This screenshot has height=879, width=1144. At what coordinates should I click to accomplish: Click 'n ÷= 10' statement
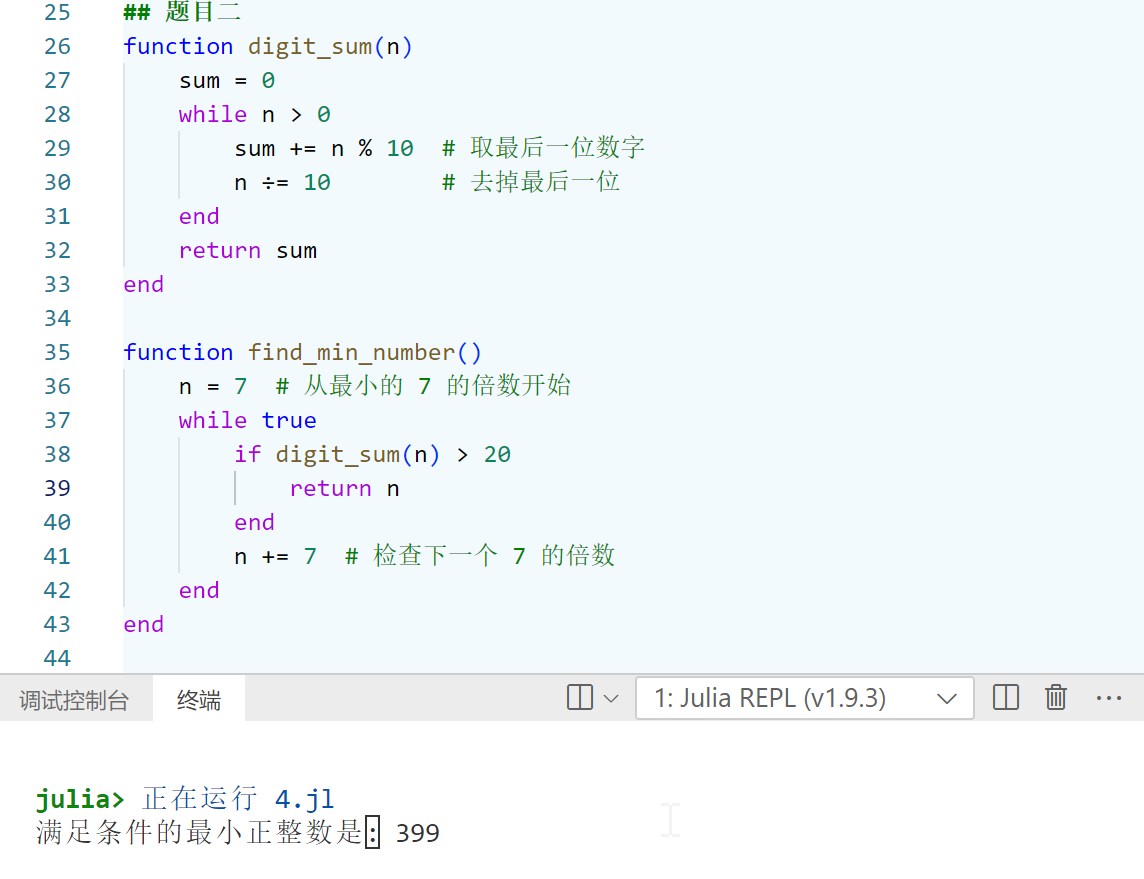point(282,182)
